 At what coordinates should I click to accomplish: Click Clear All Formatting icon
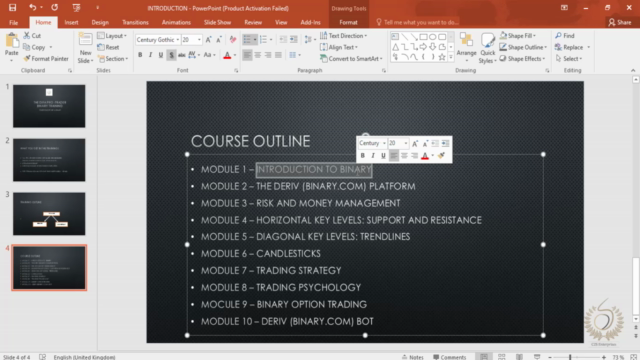click(x=233, y=40)
